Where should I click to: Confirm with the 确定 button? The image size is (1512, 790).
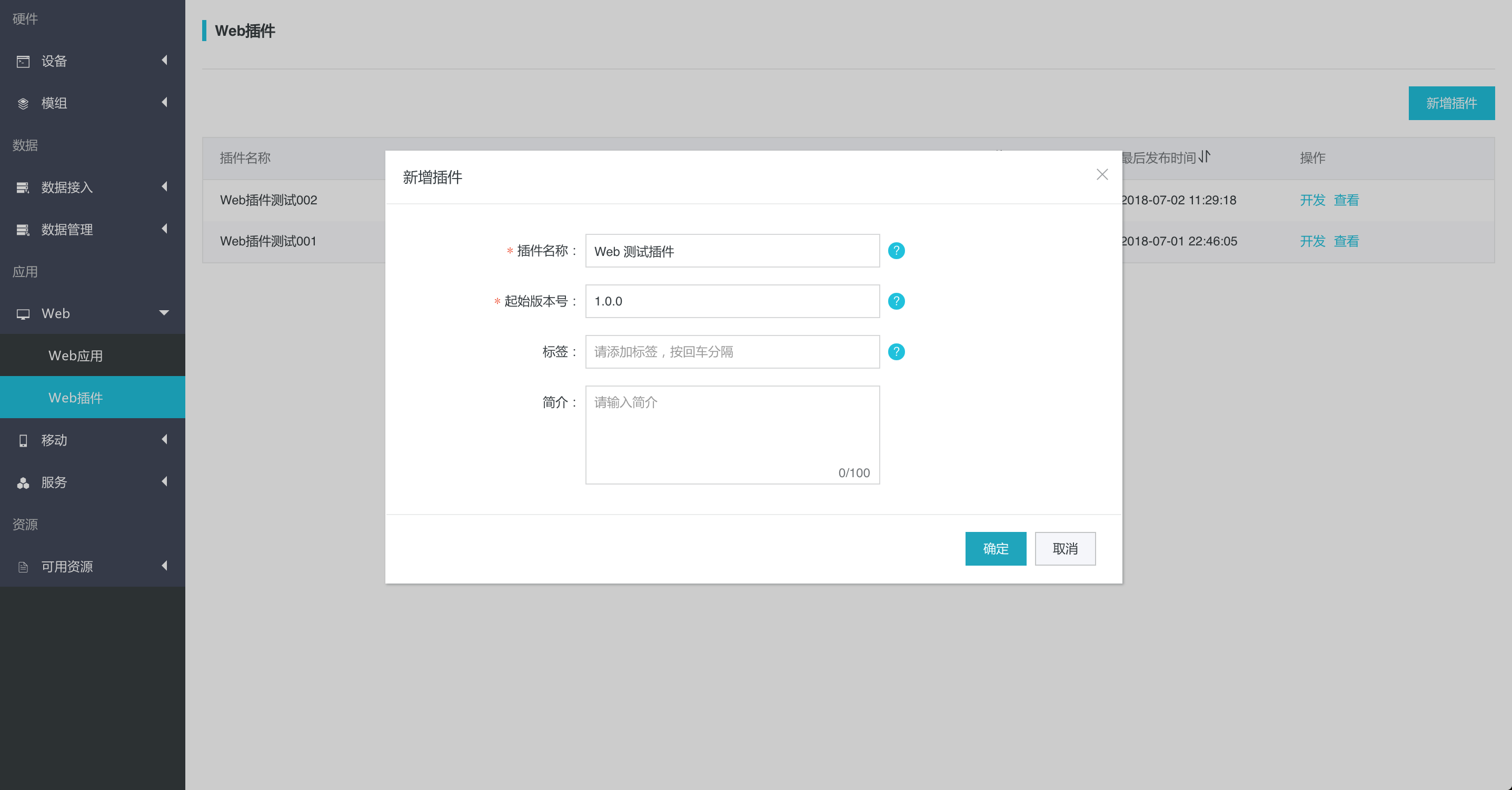996,549
